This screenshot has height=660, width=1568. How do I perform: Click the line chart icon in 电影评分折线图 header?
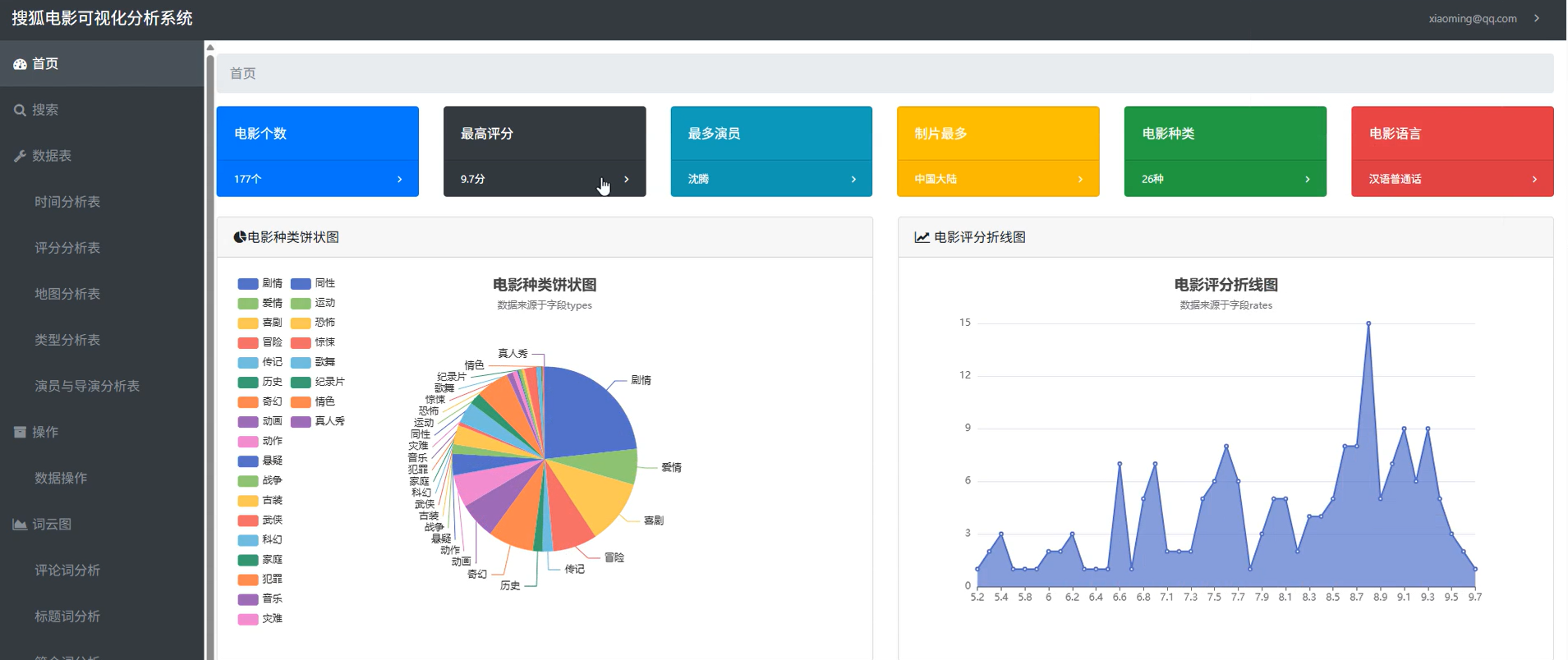922,237
